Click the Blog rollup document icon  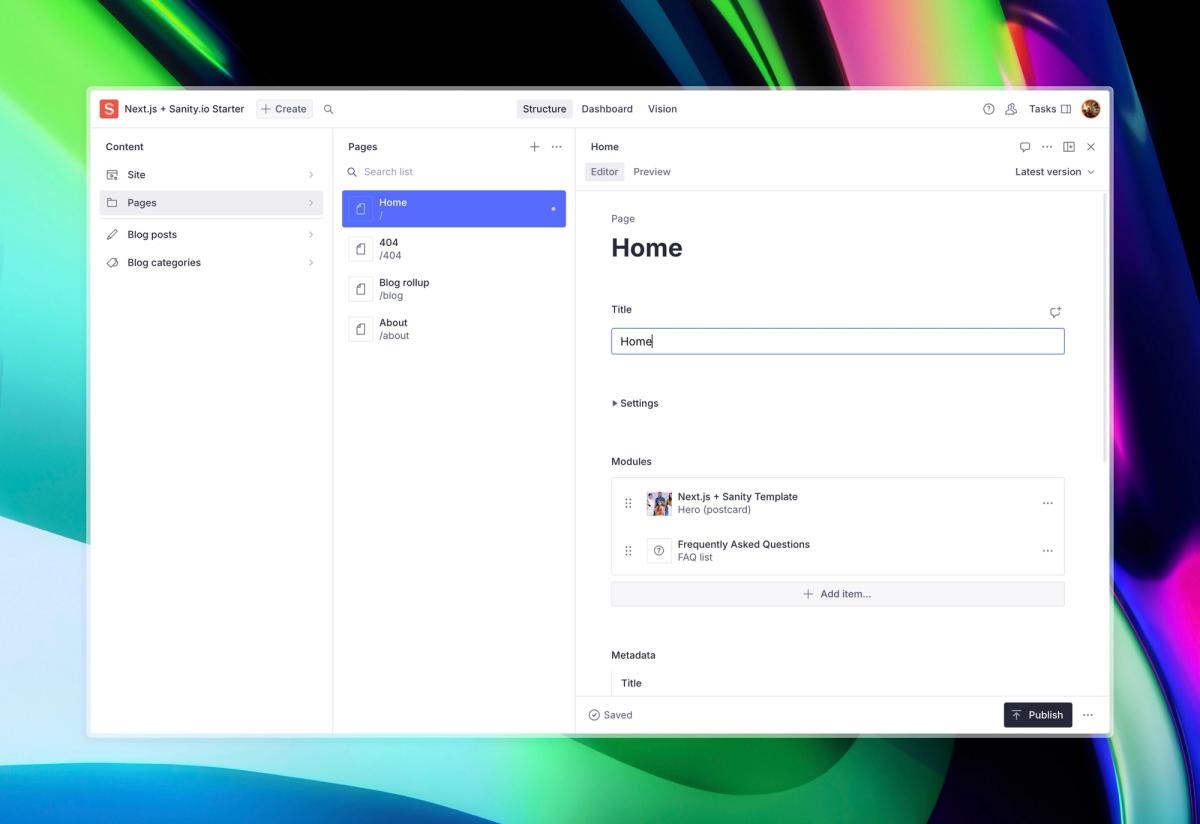coord(361,289)
